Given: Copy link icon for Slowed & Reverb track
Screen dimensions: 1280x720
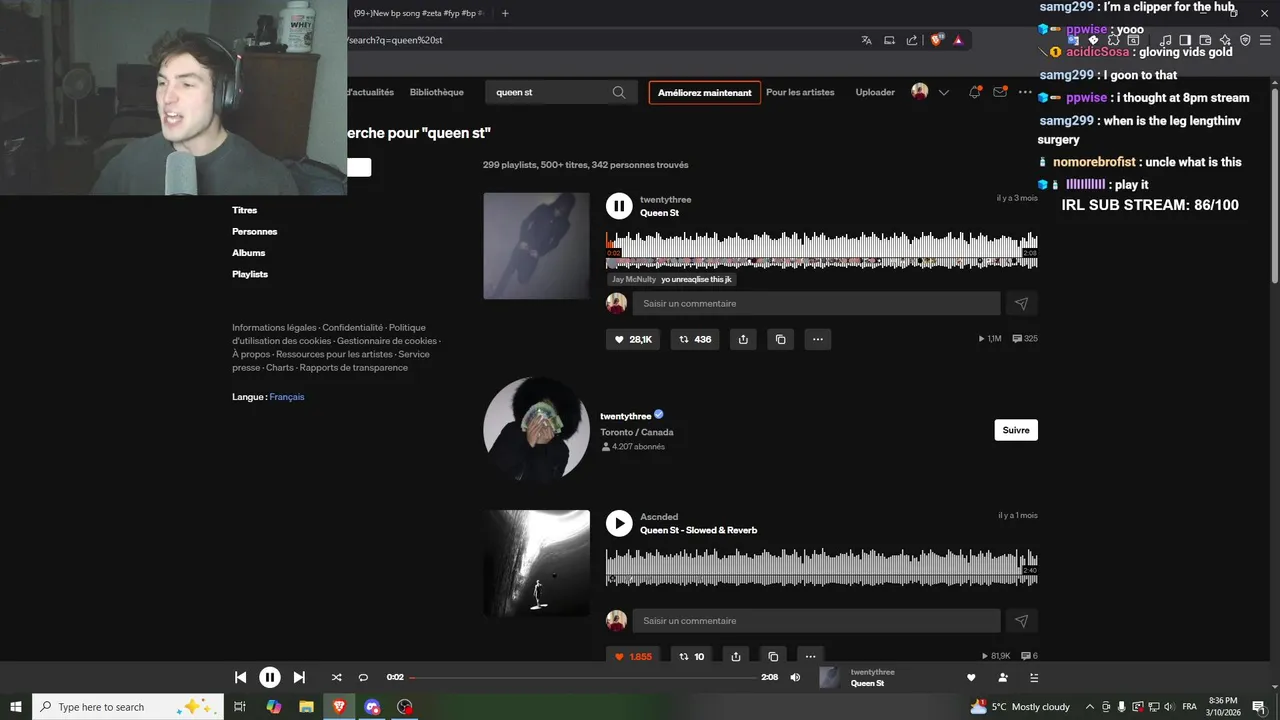Looking at the screenshot, I should point(773,656).
